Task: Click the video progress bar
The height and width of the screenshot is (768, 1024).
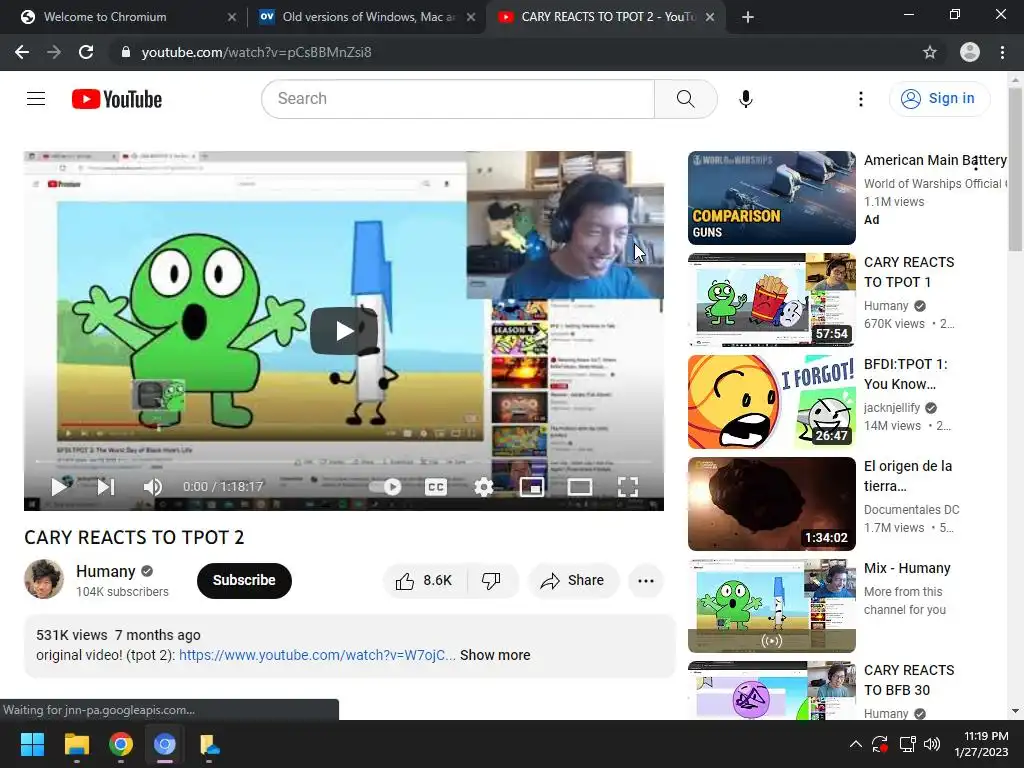Action: [x=344, y=462]
